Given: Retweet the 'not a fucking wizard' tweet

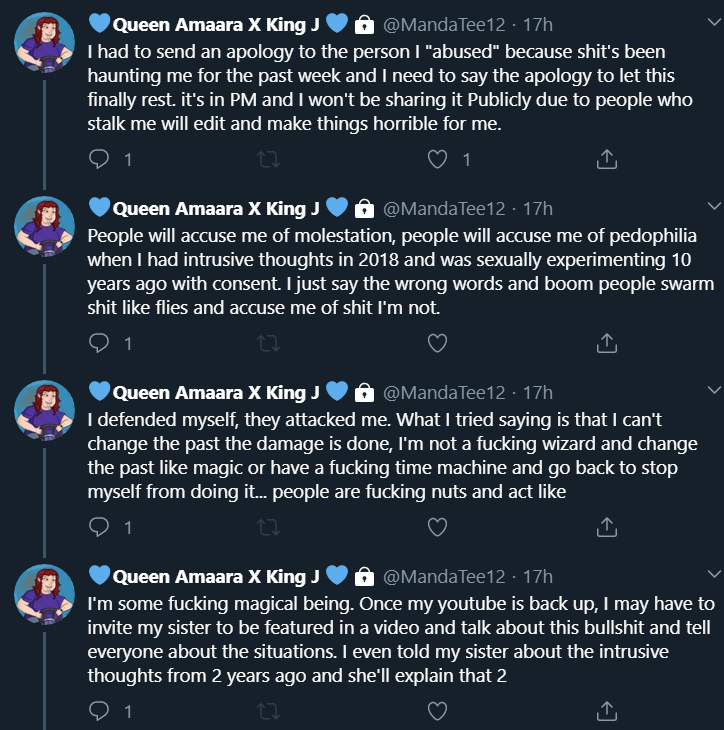Looking at the screenshot, I should click(268, 527).
